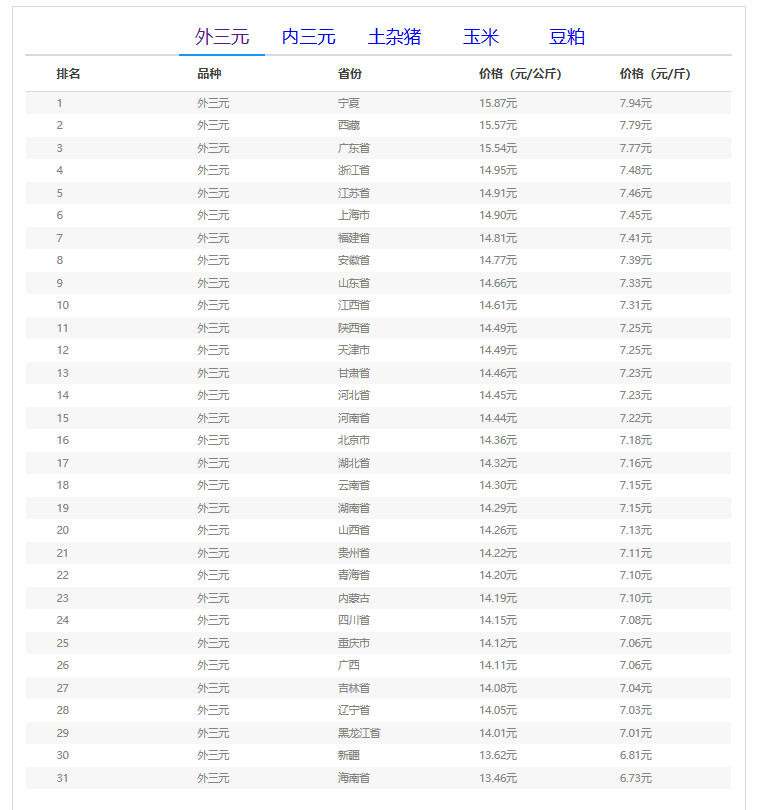766x810 pixels.
Task: Select the 江苏省 cell
Action: pyautogui.click(x=354, y=193)
